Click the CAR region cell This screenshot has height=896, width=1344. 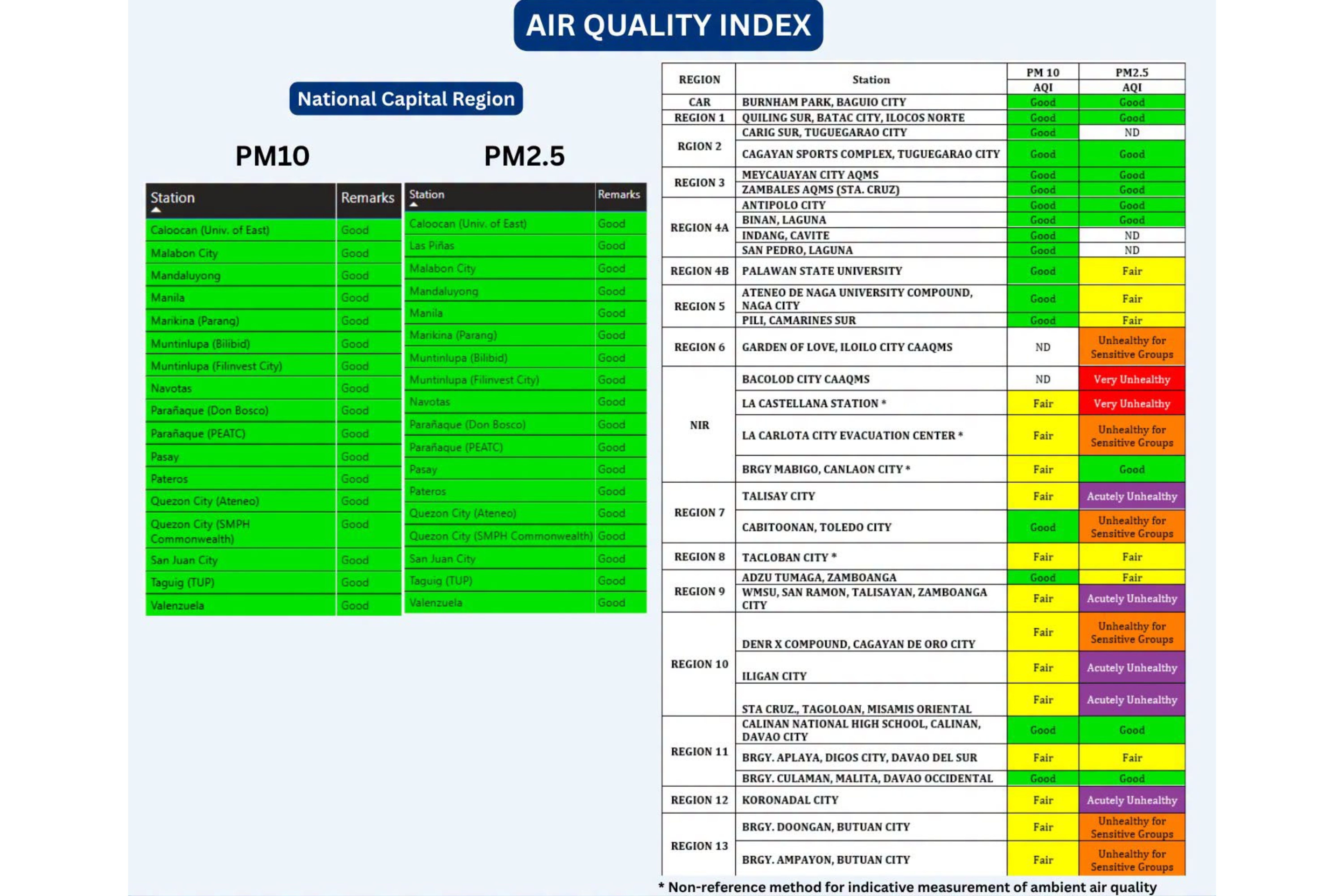[x=699, y=102]
